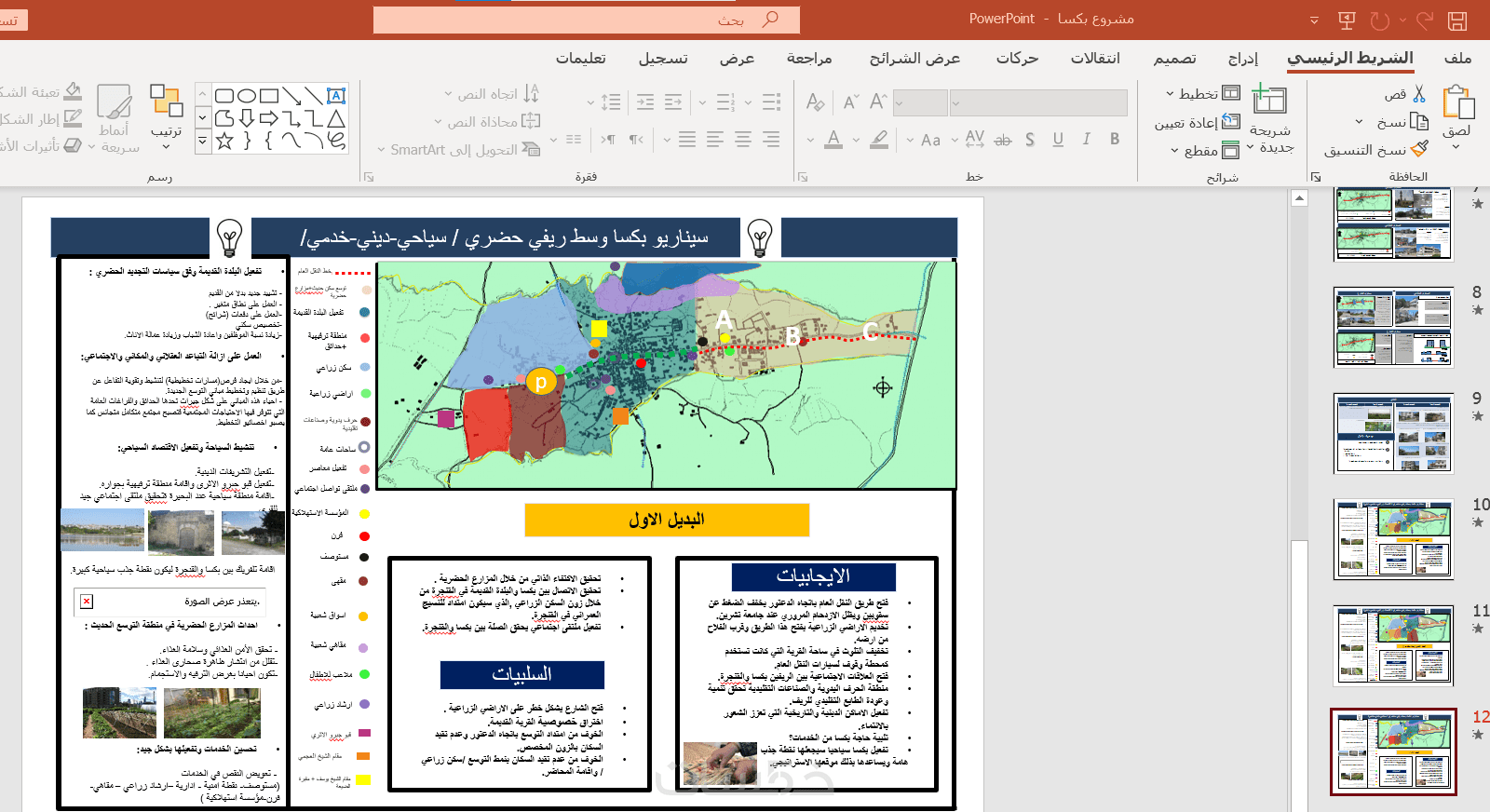
Task: Click the Clear All Formatting icon
Action: pyautogui.click(x=816, y=101)
